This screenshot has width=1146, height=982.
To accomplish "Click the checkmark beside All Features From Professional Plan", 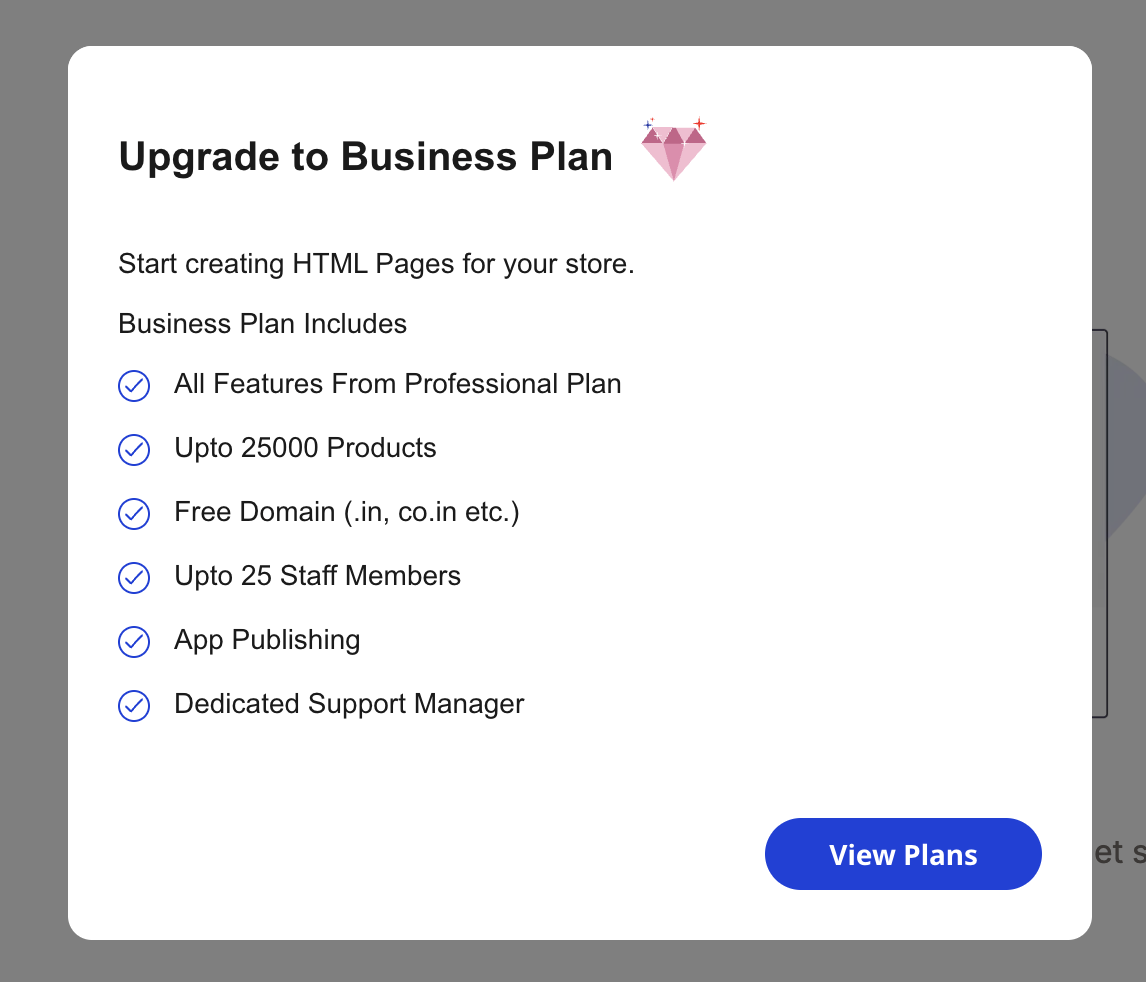I will pyautogui.click(x=134, y=386).
